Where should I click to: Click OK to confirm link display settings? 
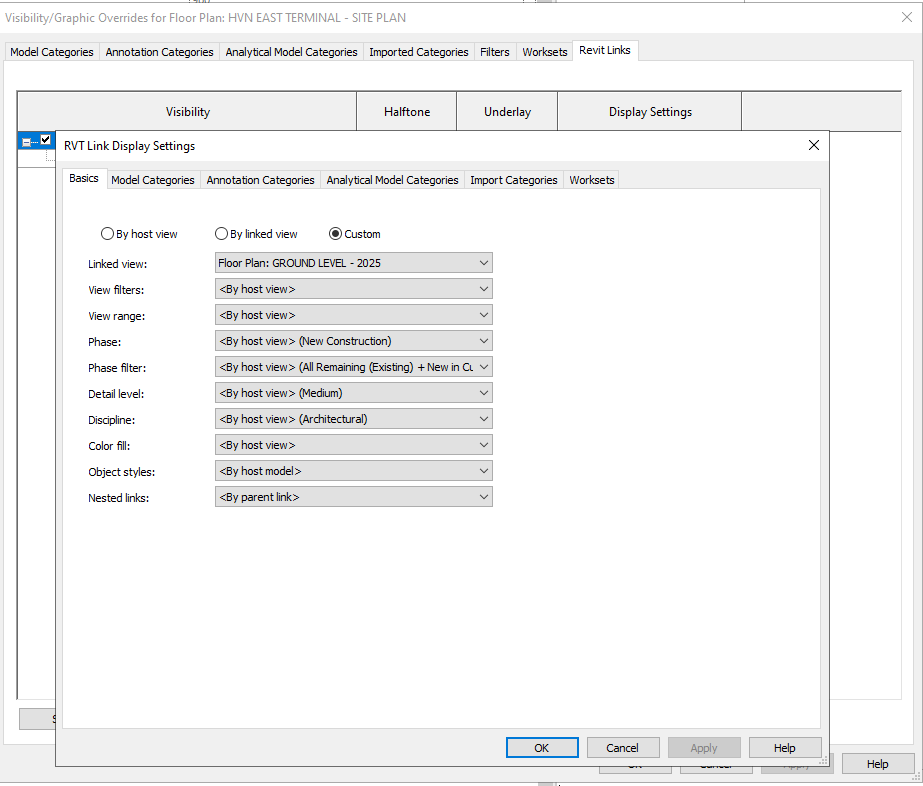(x=541, y=747)
